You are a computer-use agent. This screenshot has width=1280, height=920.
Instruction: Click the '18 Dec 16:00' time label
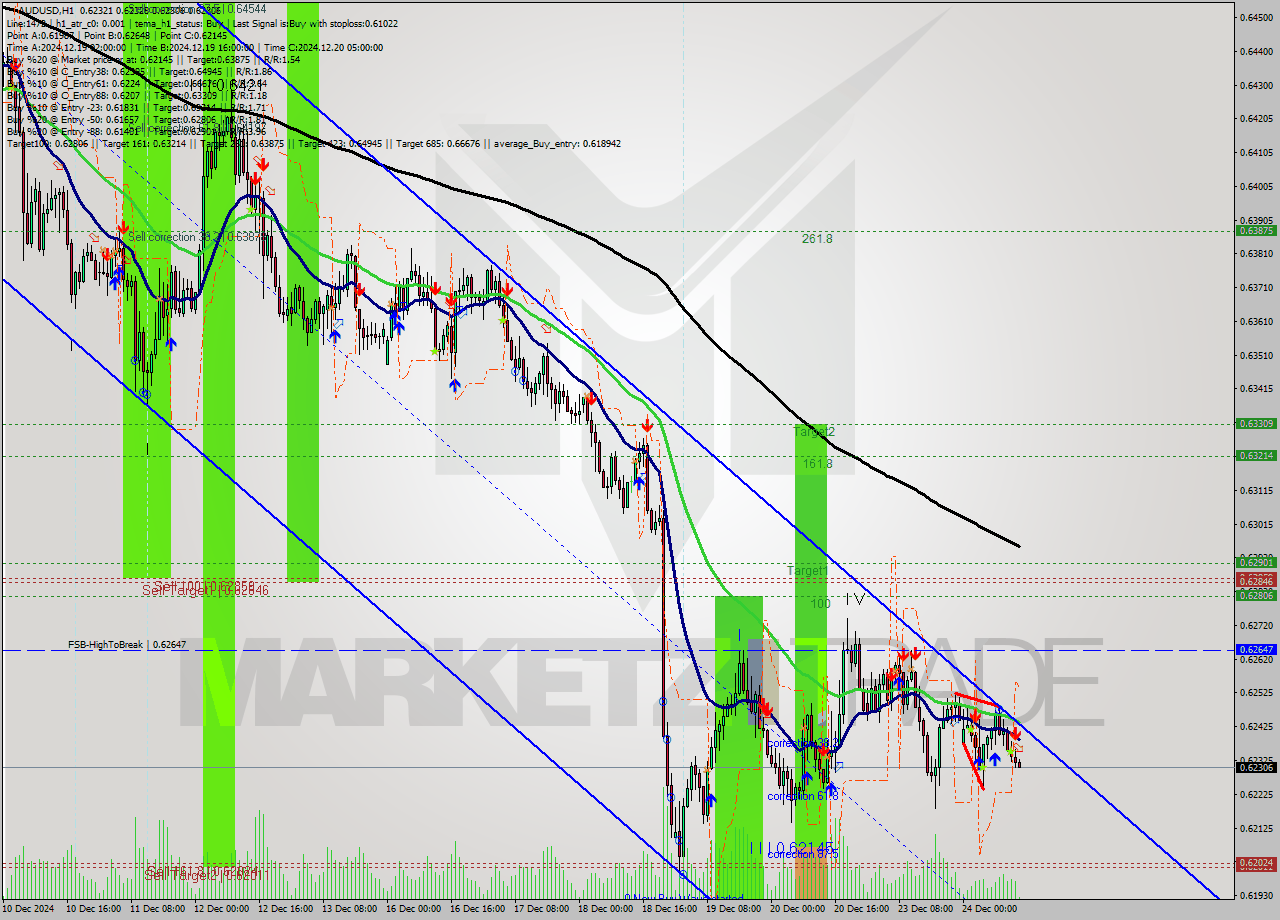(667, 909)
